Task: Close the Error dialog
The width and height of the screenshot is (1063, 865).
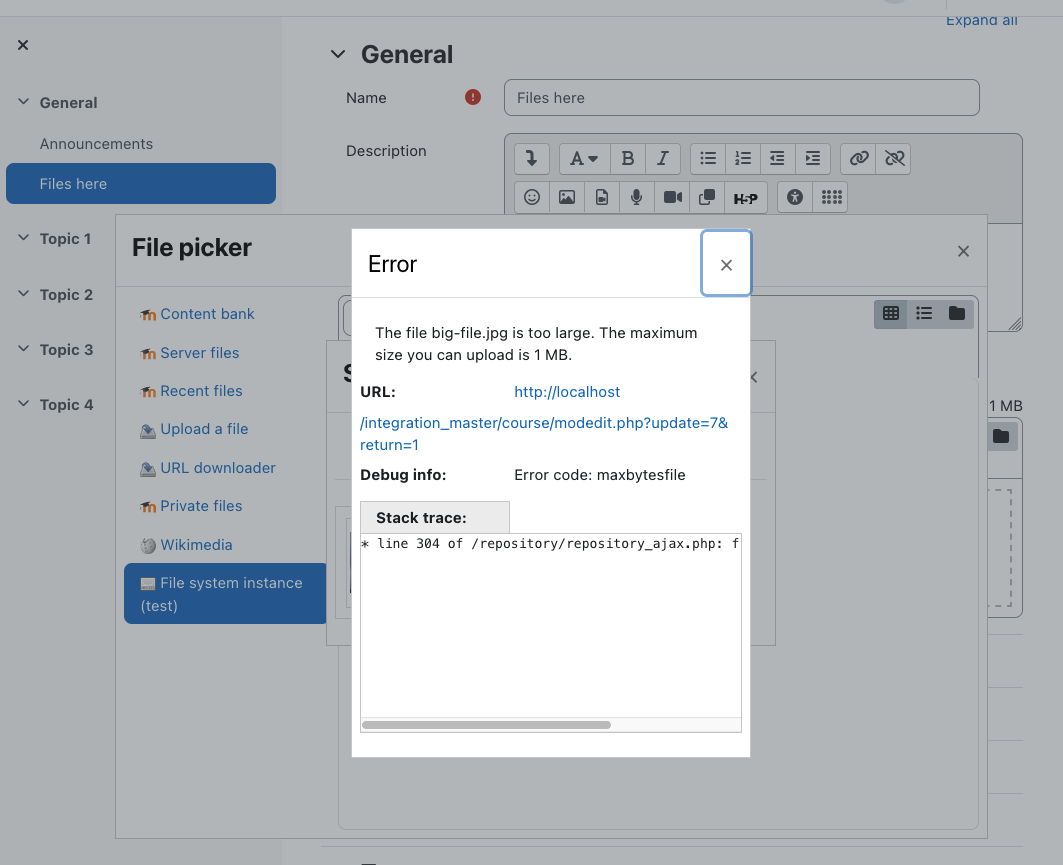Action: pos(726,264)
